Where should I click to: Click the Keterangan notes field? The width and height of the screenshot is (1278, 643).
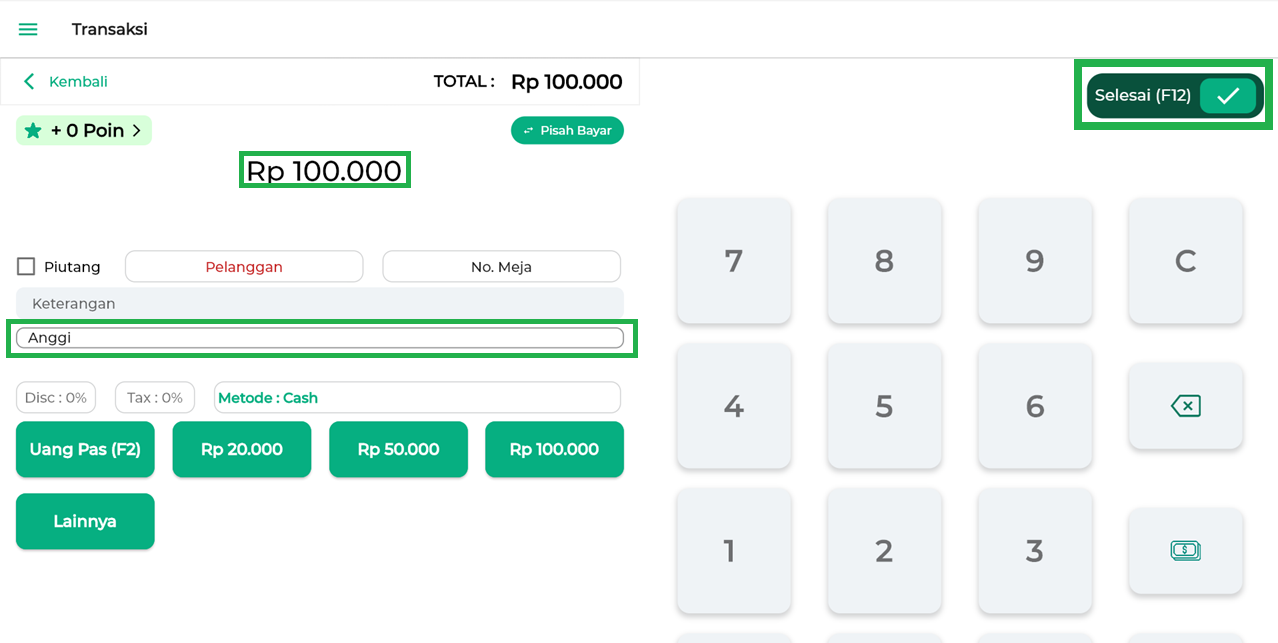point(320,303)
